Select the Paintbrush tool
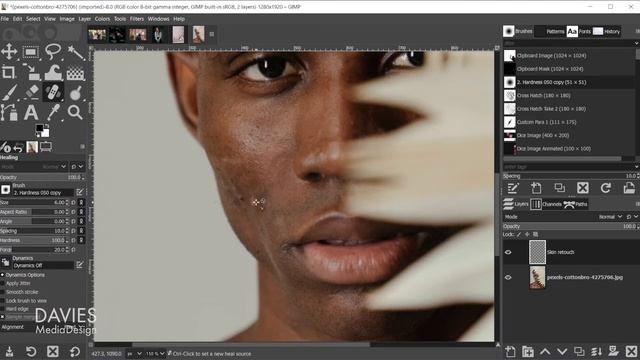Viewport: 640px width, 360px height. pyautogui.click(x=9, y=92)
